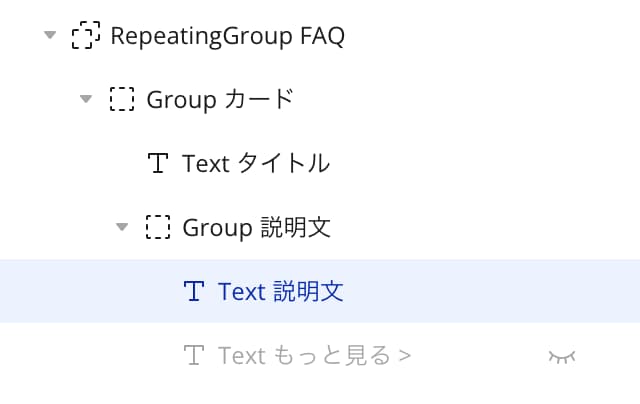This screenshot has width=640, height=404.
Task: Select the Text タイトル element label
Action: pos(256,163)
